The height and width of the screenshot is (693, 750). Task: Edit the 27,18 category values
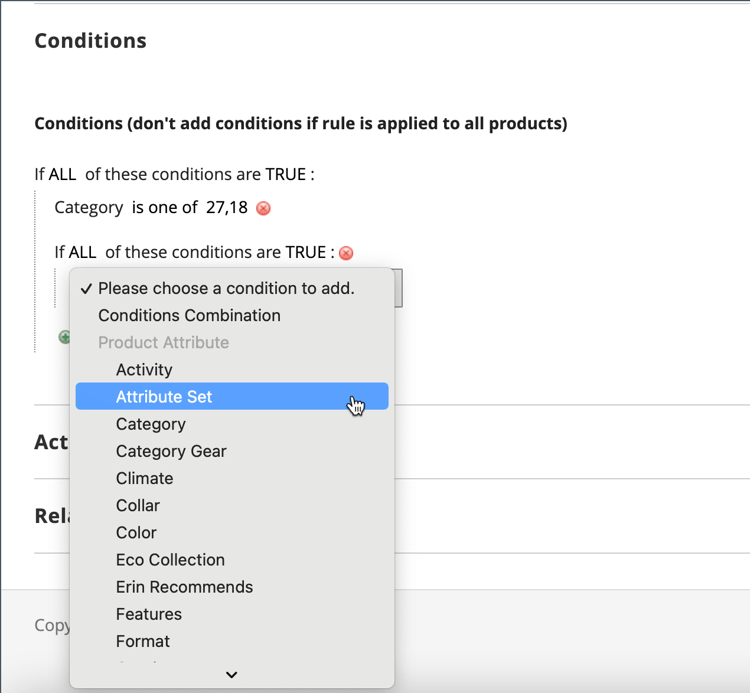pos(226,208)
